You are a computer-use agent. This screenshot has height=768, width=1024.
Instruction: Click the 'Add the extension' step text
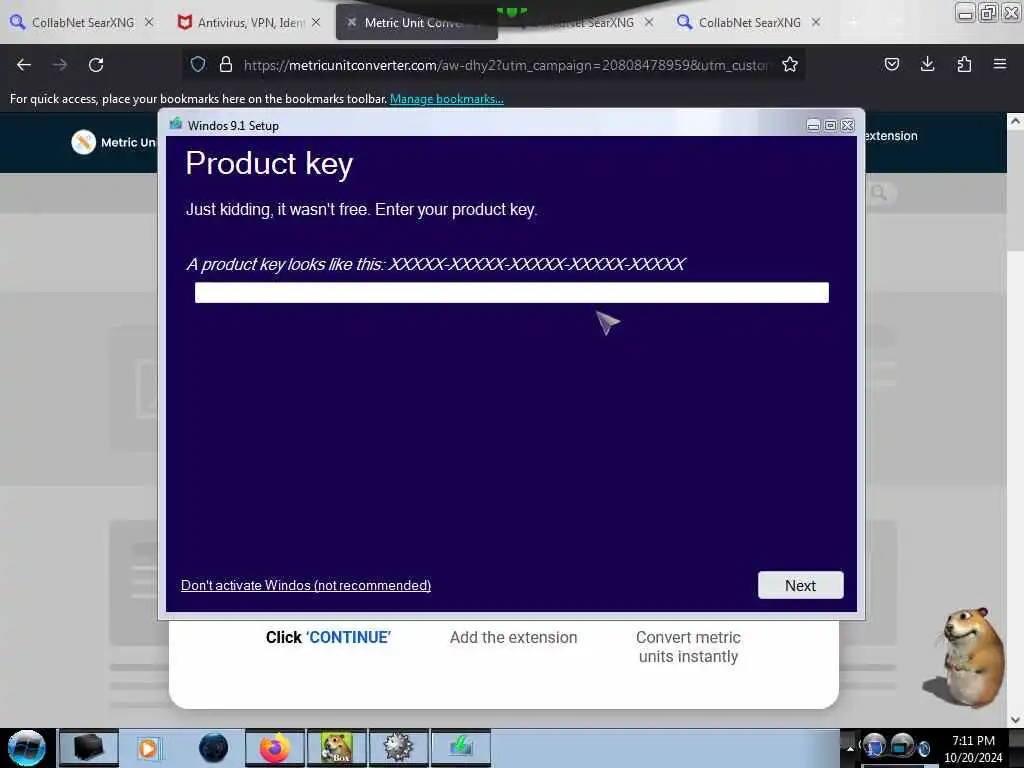click(513, 637)
